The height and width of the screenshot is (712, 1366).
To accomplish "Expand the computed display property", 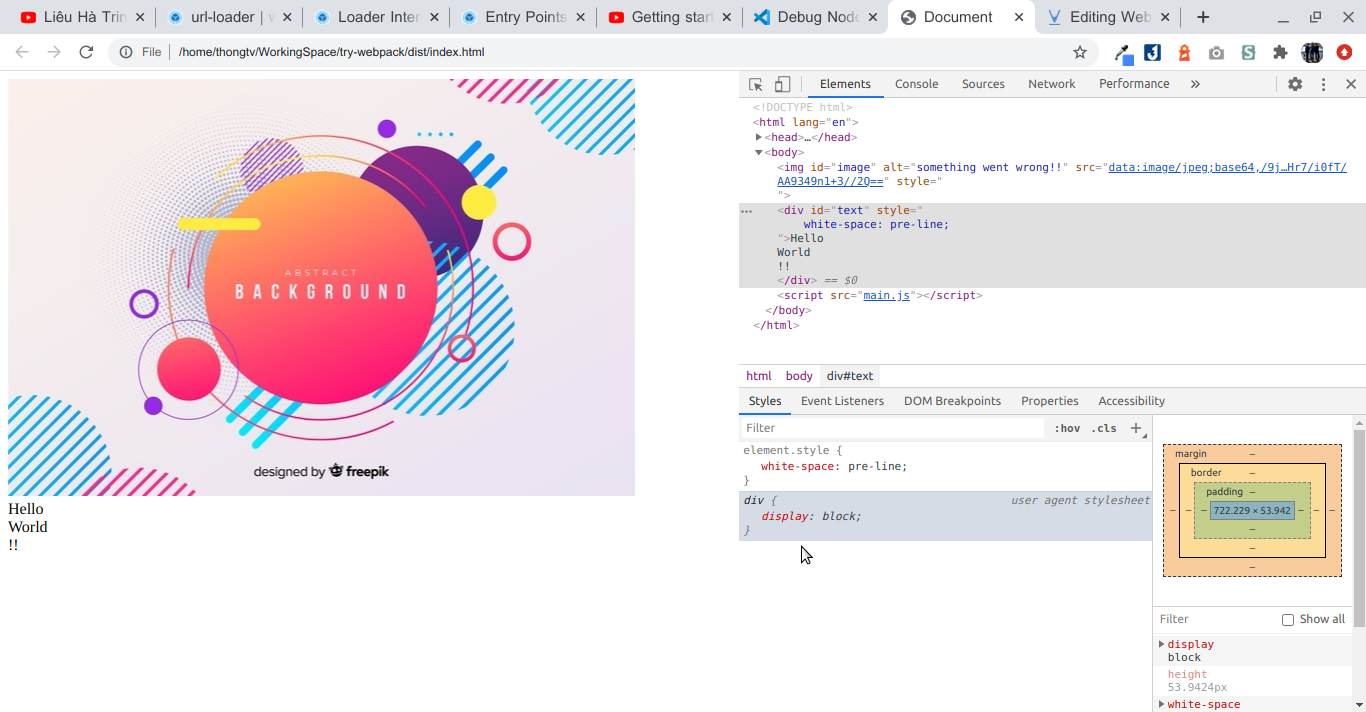I will [x=1161, y=644].
